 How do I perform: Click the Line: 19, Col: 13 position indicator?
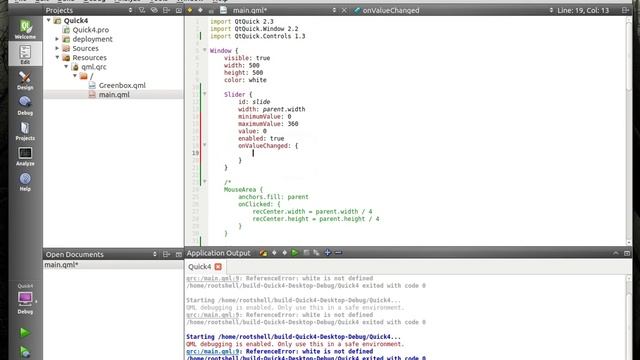[583, 10]
